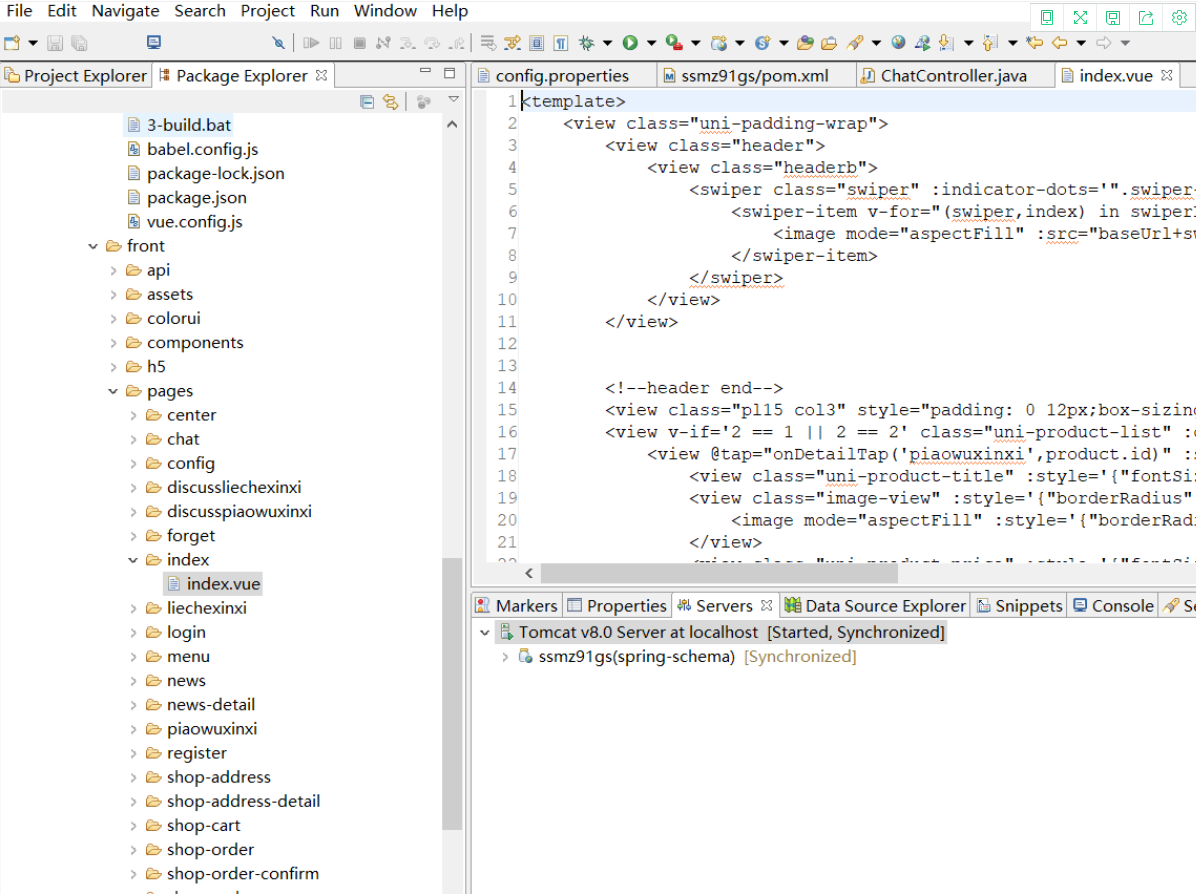Open the Search dropdown arrow
Screen dimensions: 1198x894
pyautogui.click(x=876, y=43)
